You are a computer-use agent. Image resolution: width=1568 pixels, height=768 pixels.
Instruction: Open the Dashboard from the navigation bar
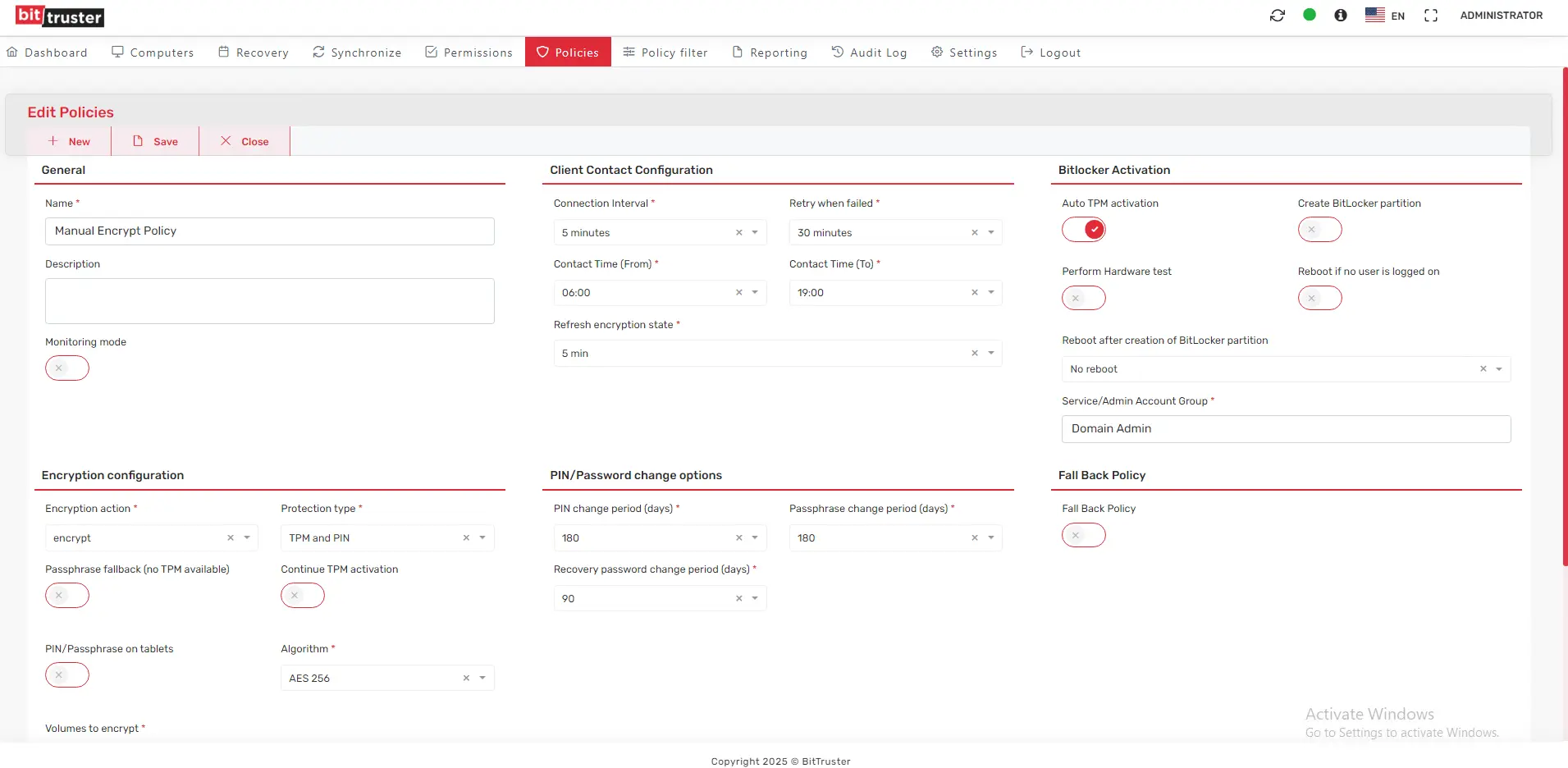click(47, 52)
